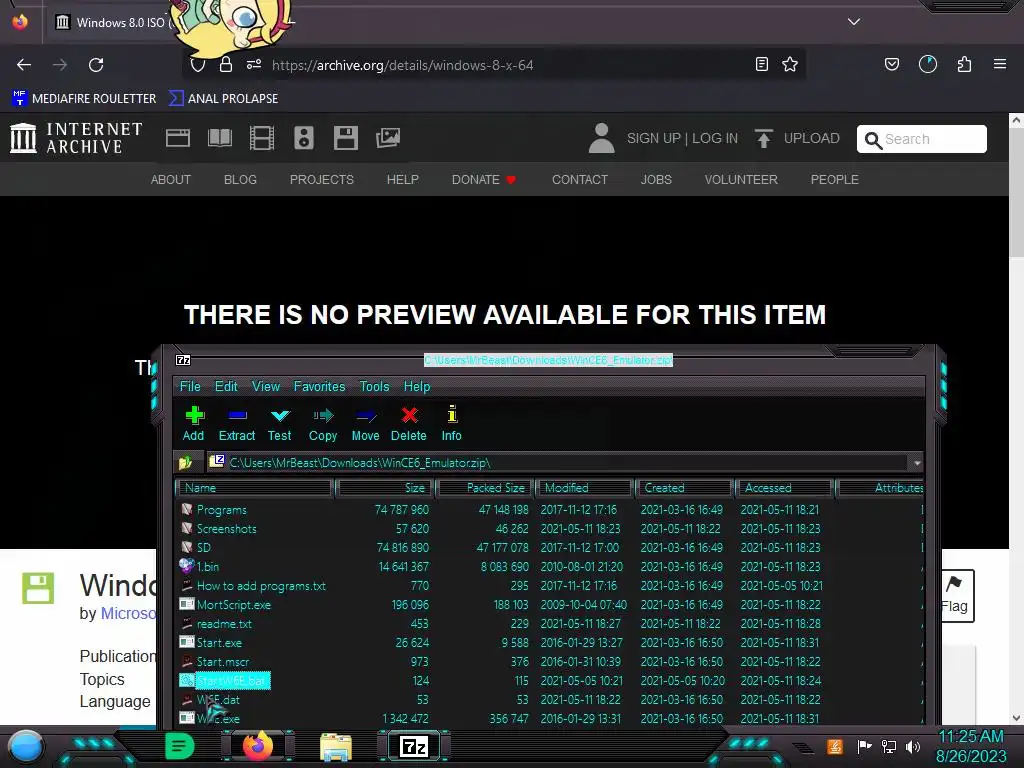Go back in Firefox browser
Screen dimensions: 1024x768
24,65
